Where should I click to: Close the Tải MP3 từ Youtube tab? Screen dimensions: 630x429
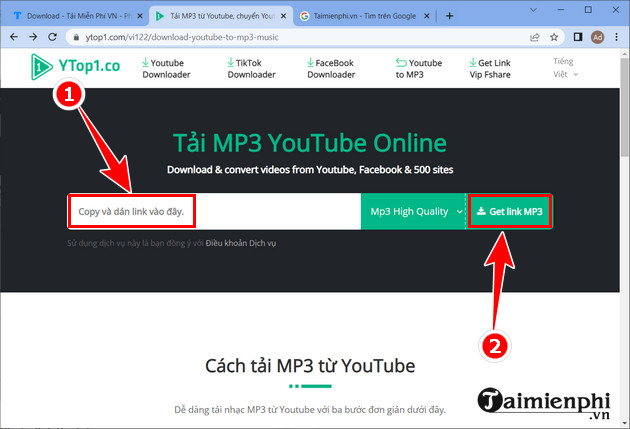(x=283, y=16)
